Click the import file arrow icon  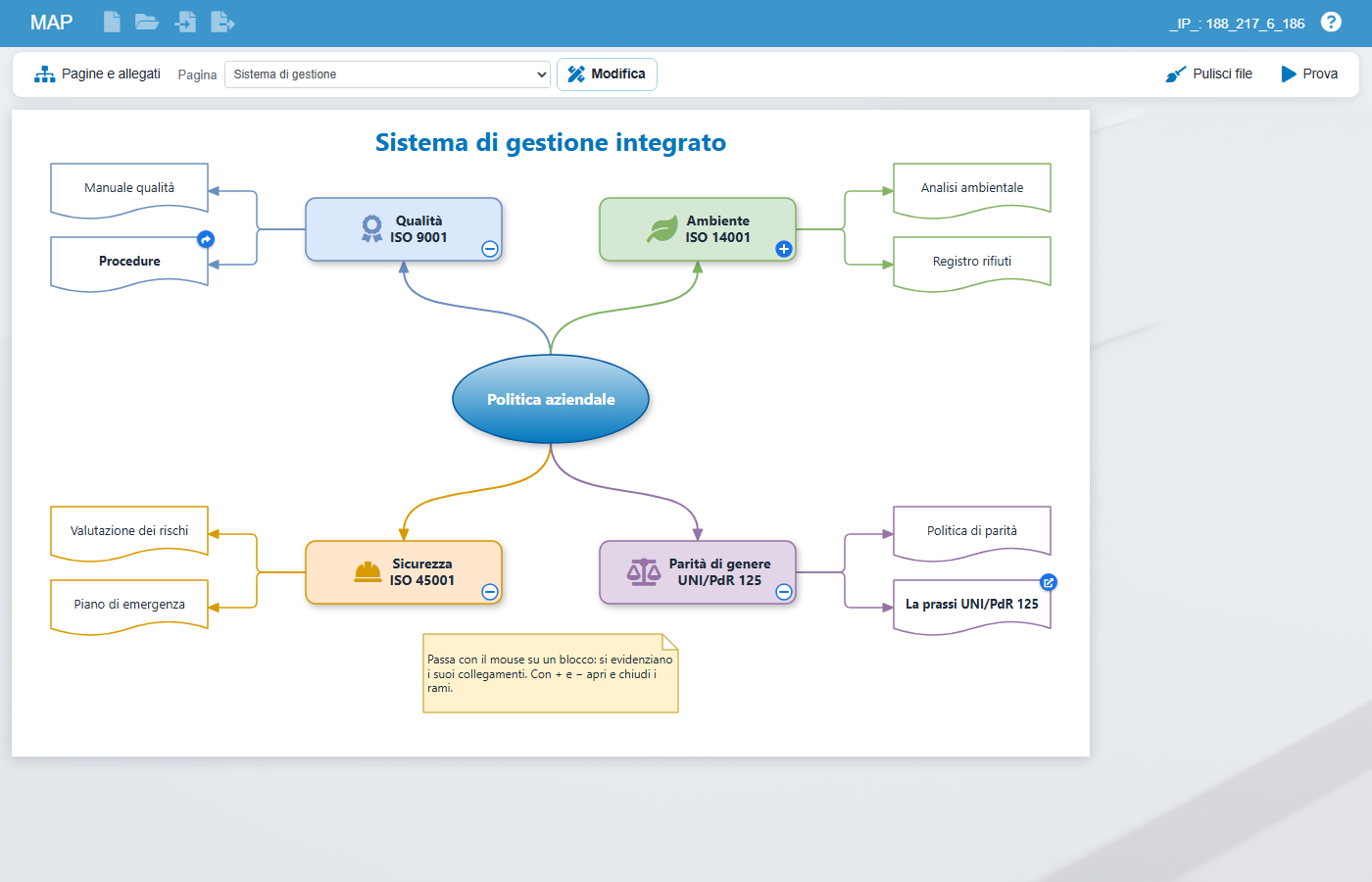coord(185,22)
